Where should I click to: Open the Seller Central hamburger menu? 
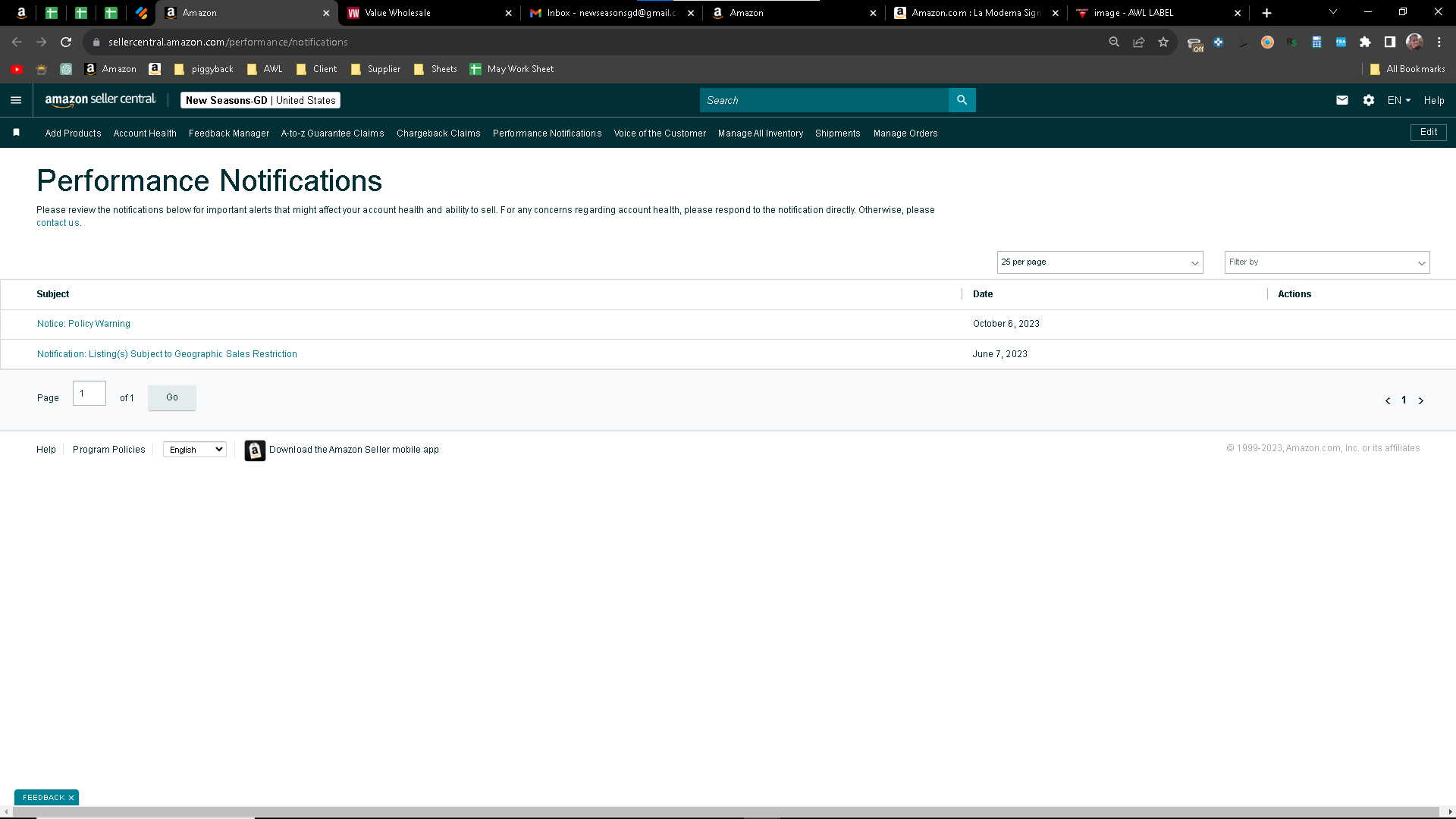pos(16,100)
